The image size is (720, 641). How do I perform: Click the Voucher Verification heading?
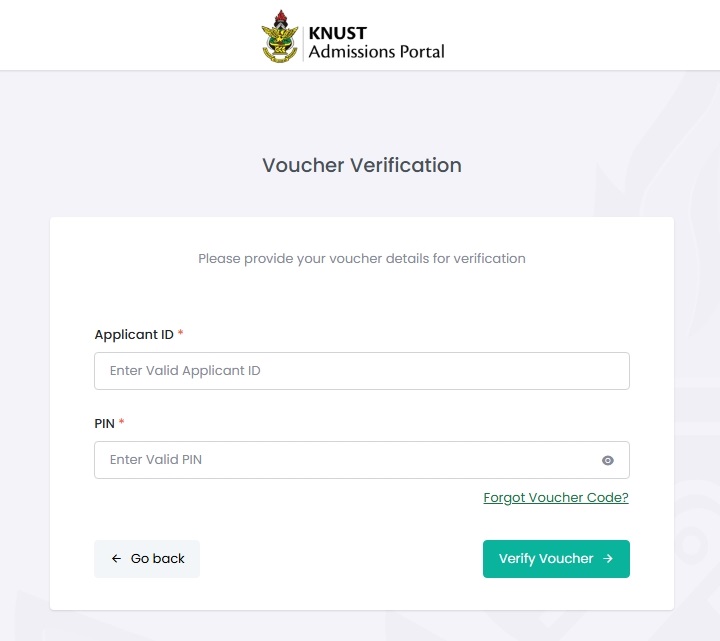pyautogui.click(x=361, y=165)
